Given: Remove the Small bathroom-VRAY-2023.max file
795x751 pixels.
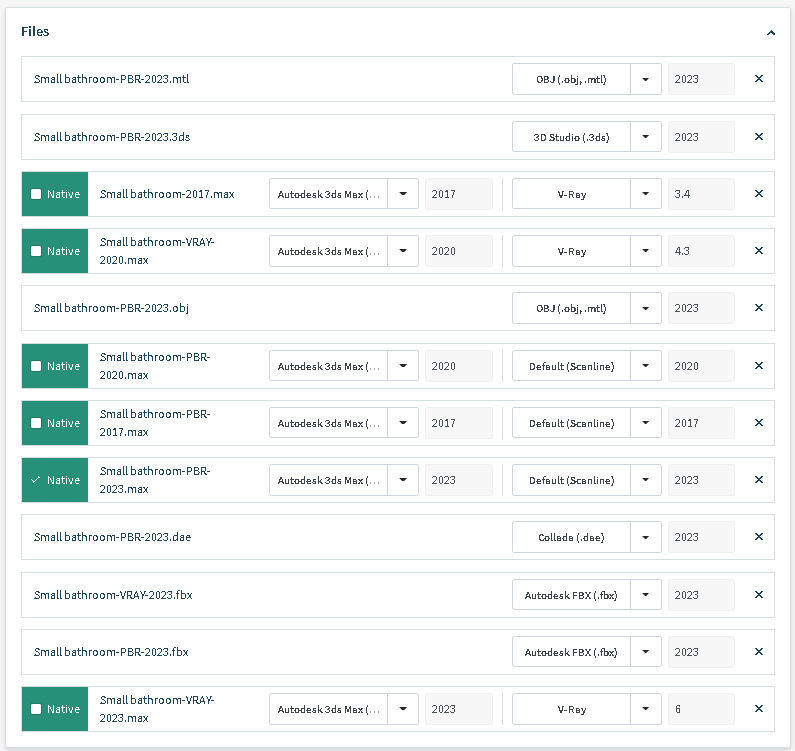Looking at the screenshot, I should point(758,709).
